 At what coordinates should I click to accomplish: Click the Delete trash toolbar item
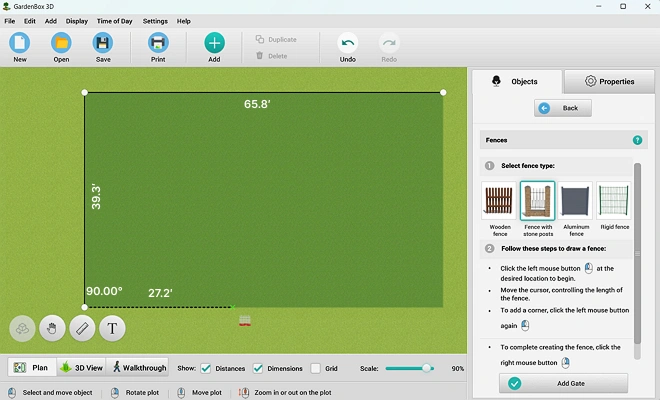(x=271, y=56)
